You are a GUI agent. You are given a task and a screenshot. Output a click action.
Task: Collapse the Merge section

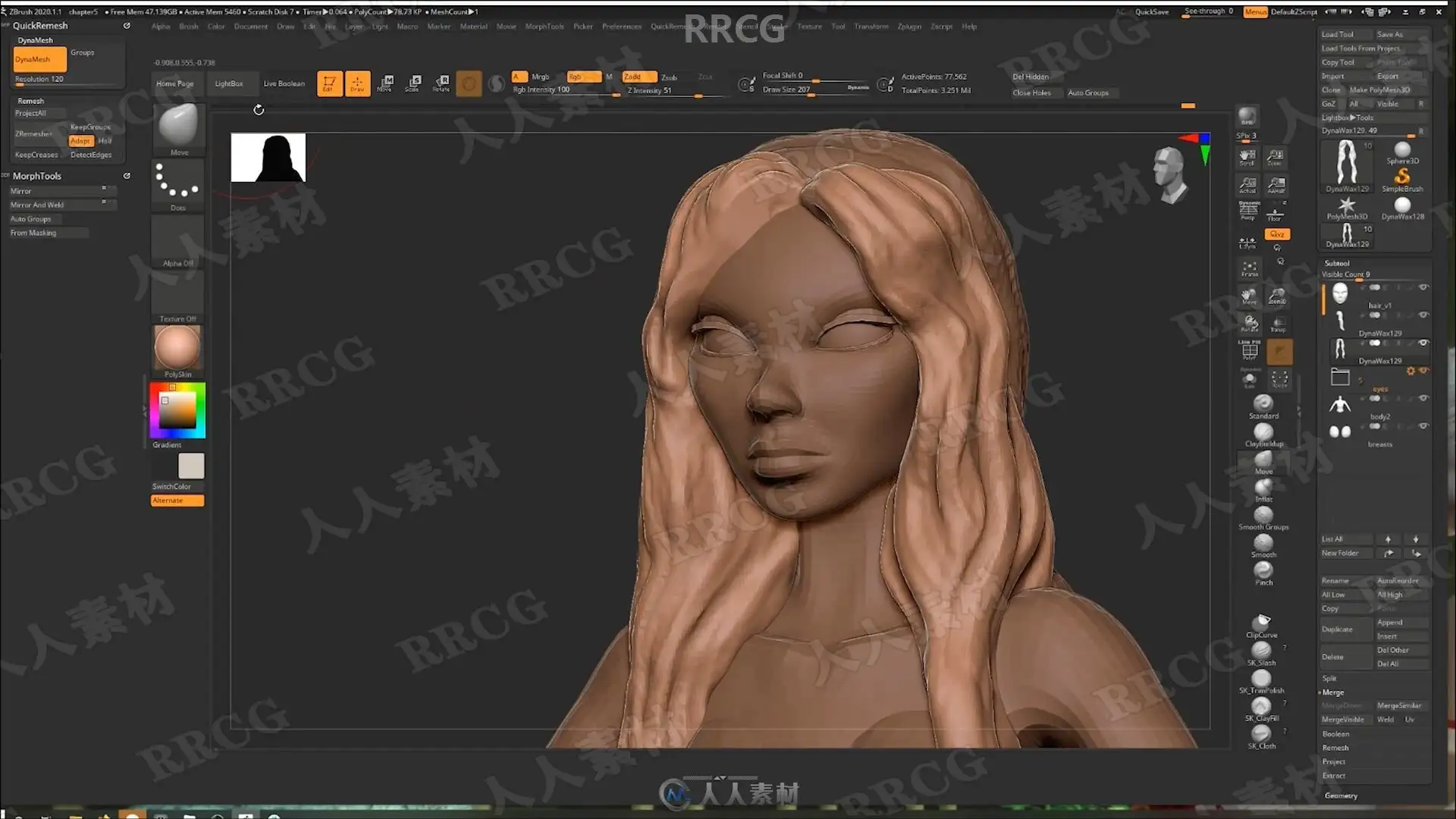point(1332,692)
